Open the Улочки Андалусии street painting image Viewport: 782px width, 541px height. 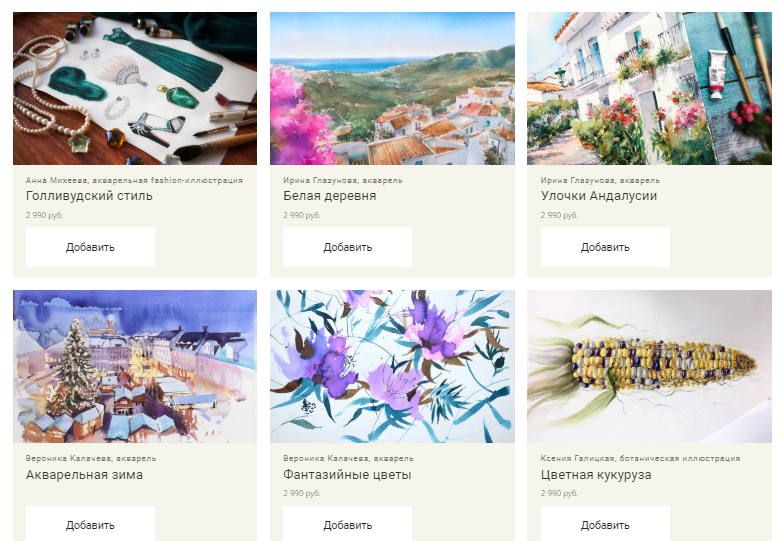[x=649, y=88]
